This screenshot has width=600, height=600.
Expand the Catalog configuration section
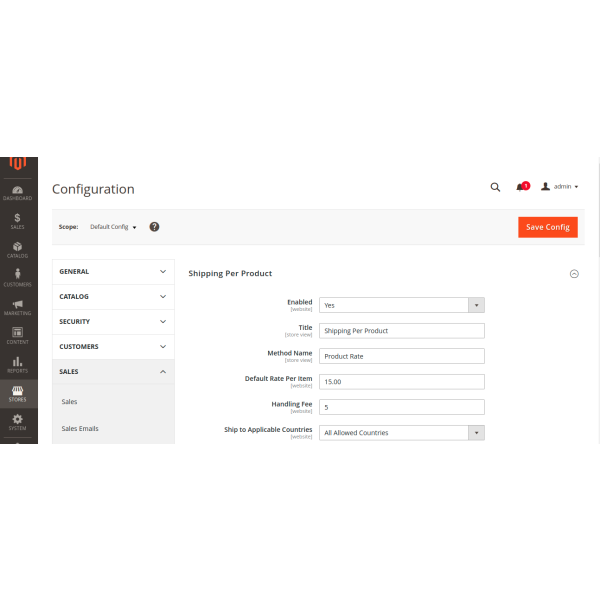pos(113,296)
